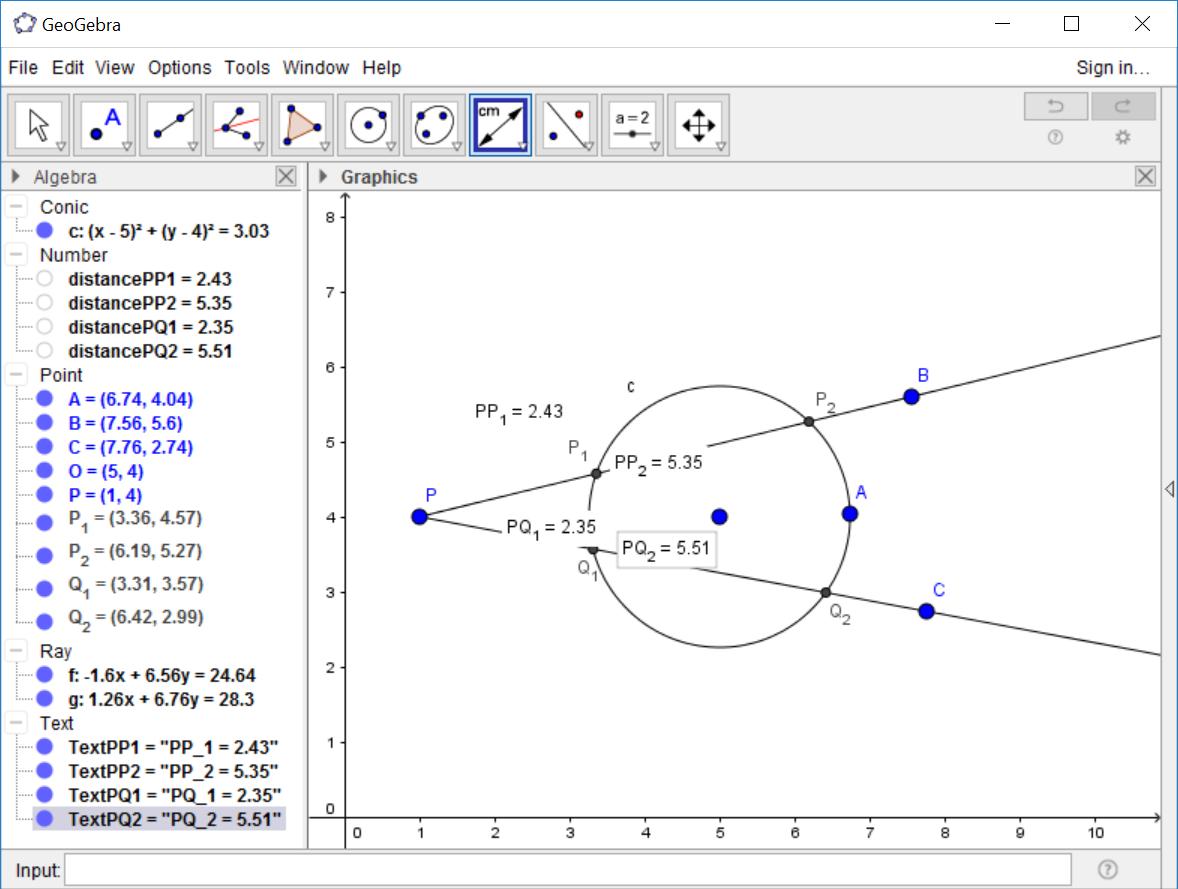Screen dimensions: 1178x889
Task: Open the Options menu
Action: (x=179, y=68)
